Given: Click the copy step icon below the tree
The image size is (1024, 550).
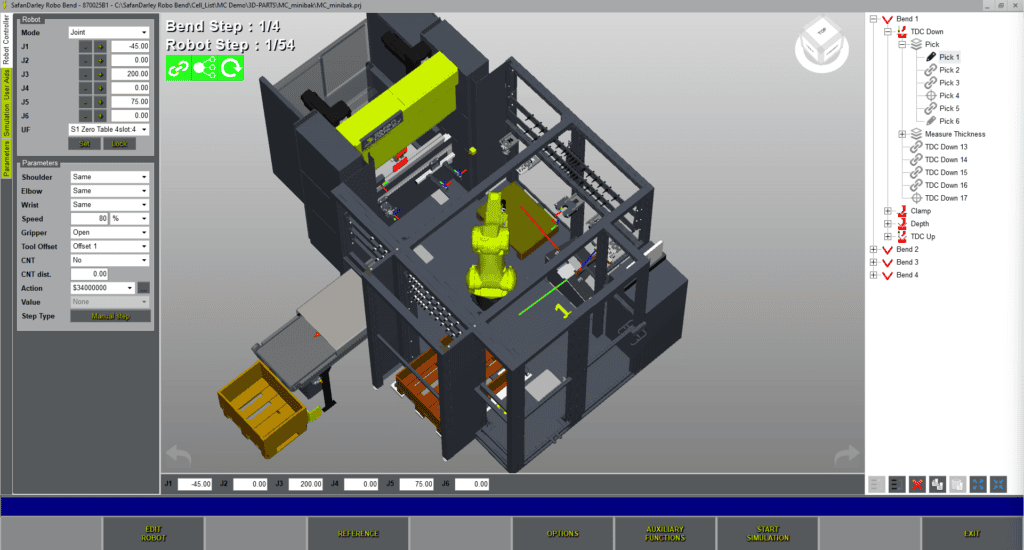Looking at the screenshot, I should pos(937,484).
